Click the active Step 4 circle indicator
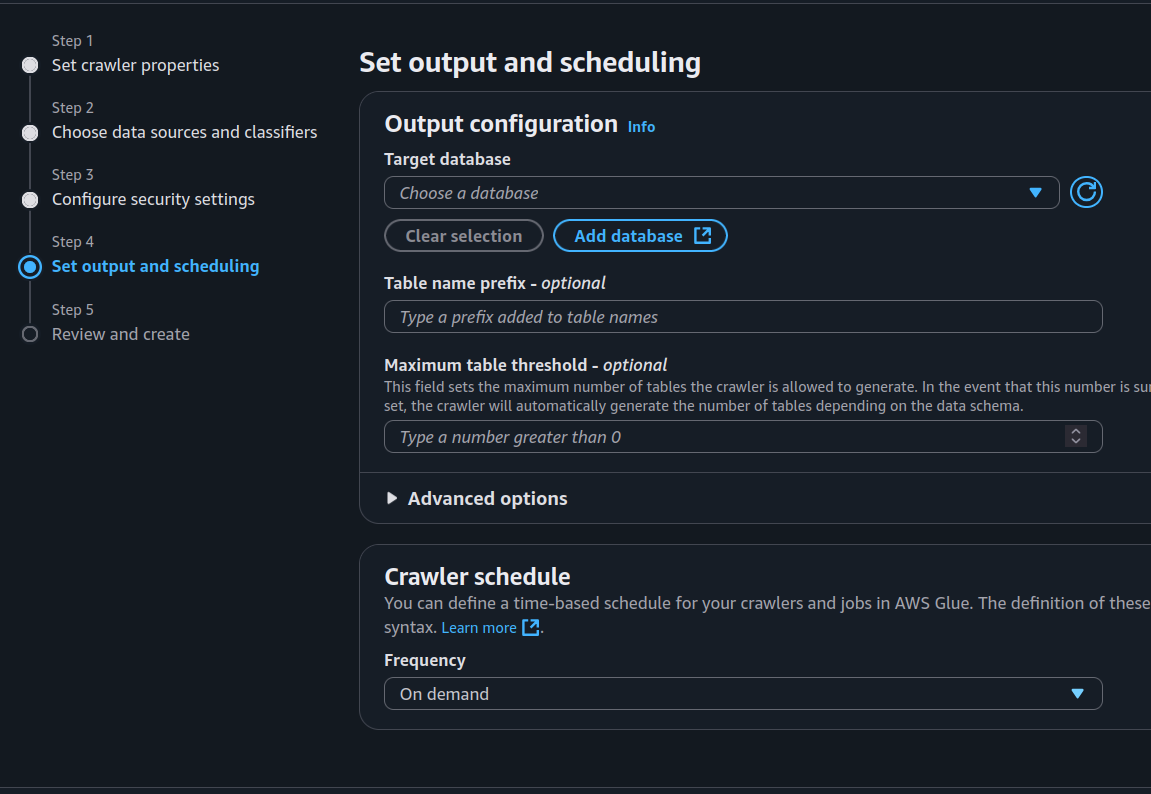The image size is (1151, 794). coord(30,267)
